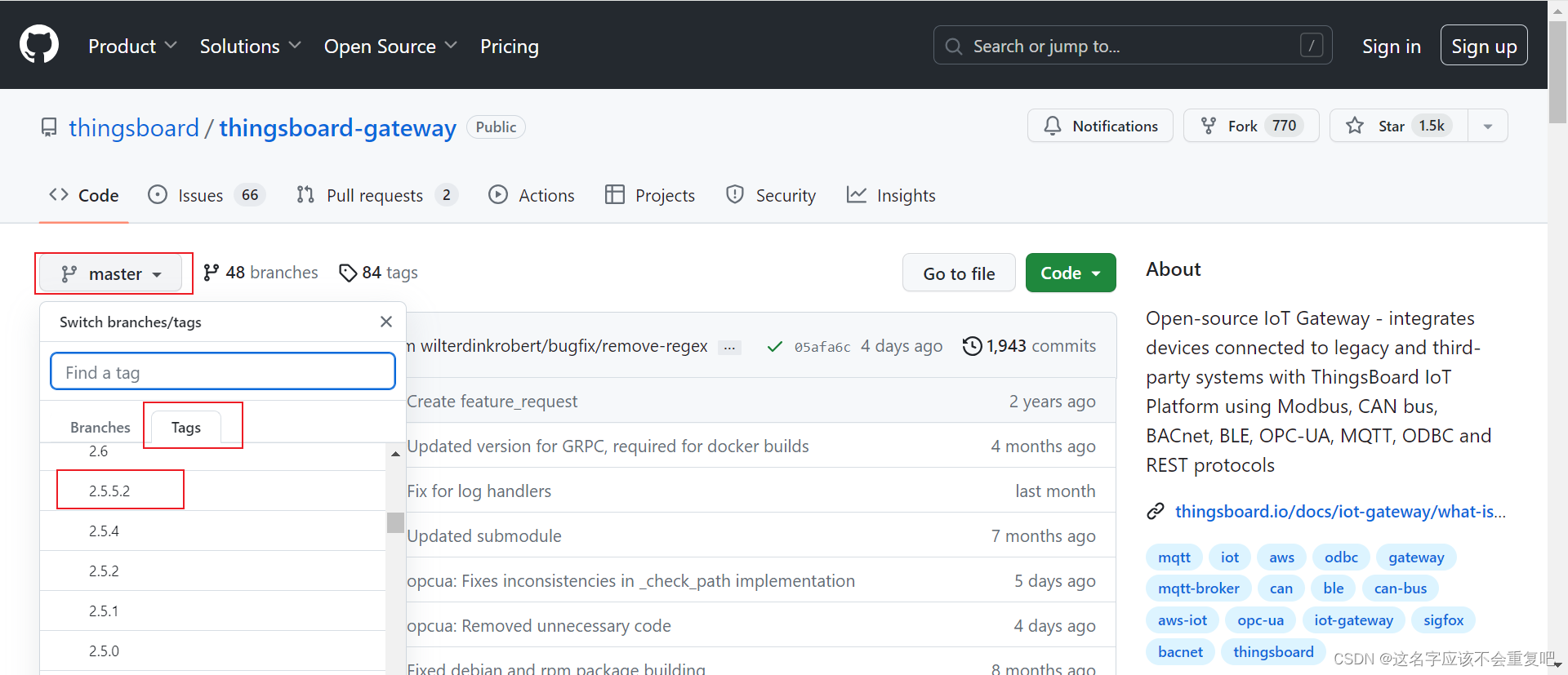Click the 84 tags icon link

click(x=348, y=273)
